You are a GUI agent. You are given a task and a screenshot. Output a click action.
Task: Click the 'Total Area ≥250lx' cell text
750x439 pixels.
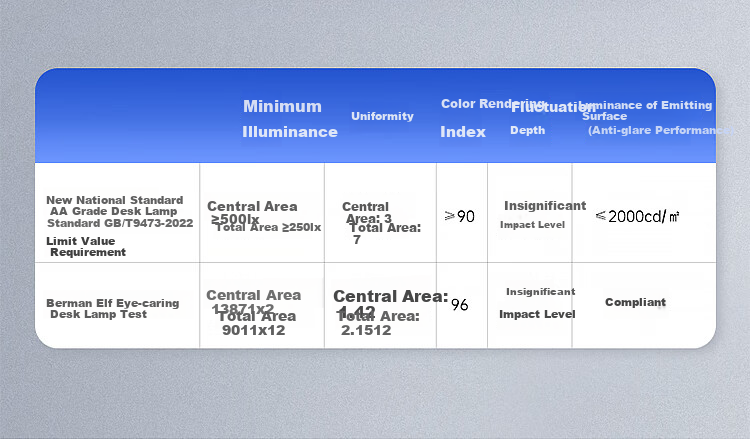[268, 227]
